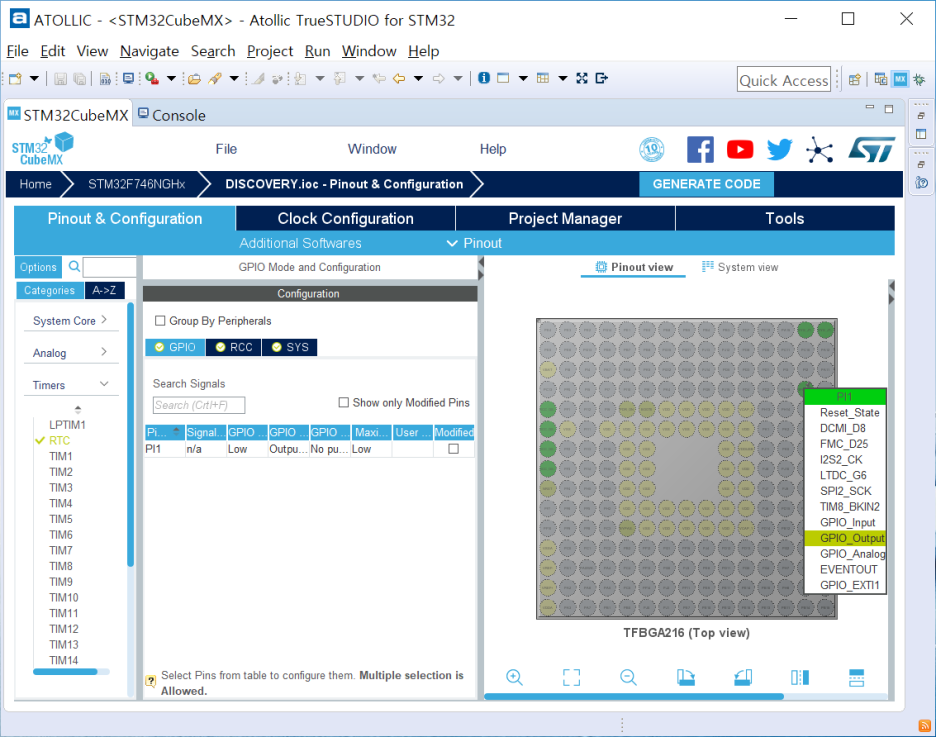Click the Quick Access field

784,79
